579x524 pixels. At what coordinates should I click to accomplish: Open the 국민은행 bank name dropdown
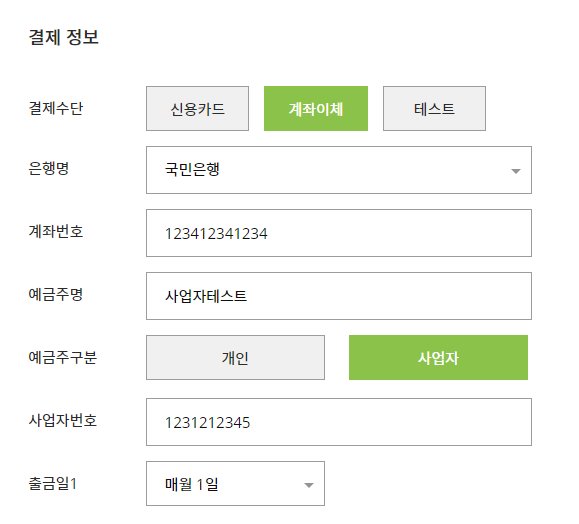339,170
